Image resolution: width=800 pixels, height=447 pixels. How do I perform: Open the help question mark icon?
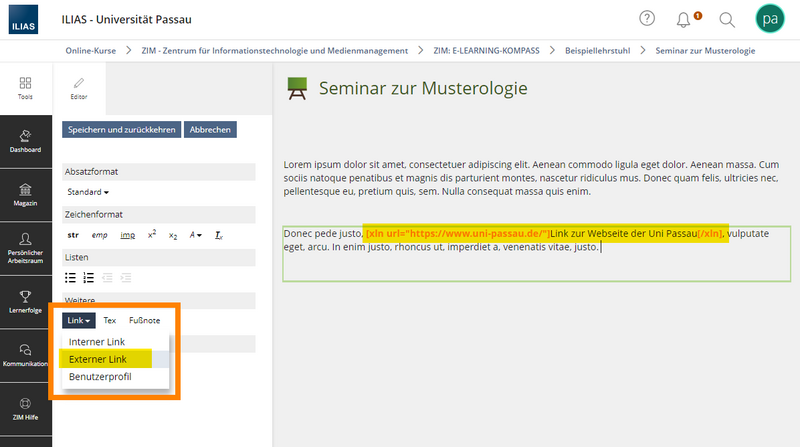(647, 19)
